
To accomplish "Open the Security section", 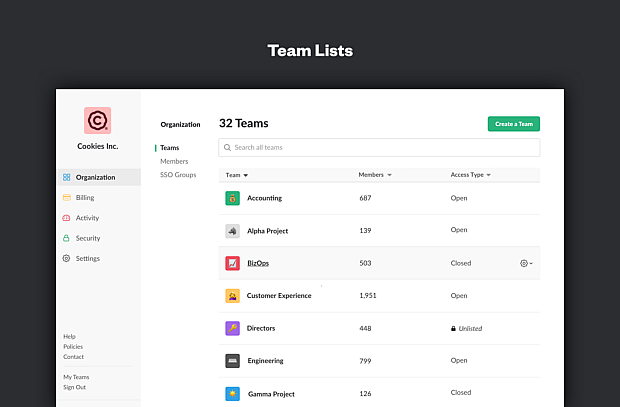I will (x=88, y=238).
